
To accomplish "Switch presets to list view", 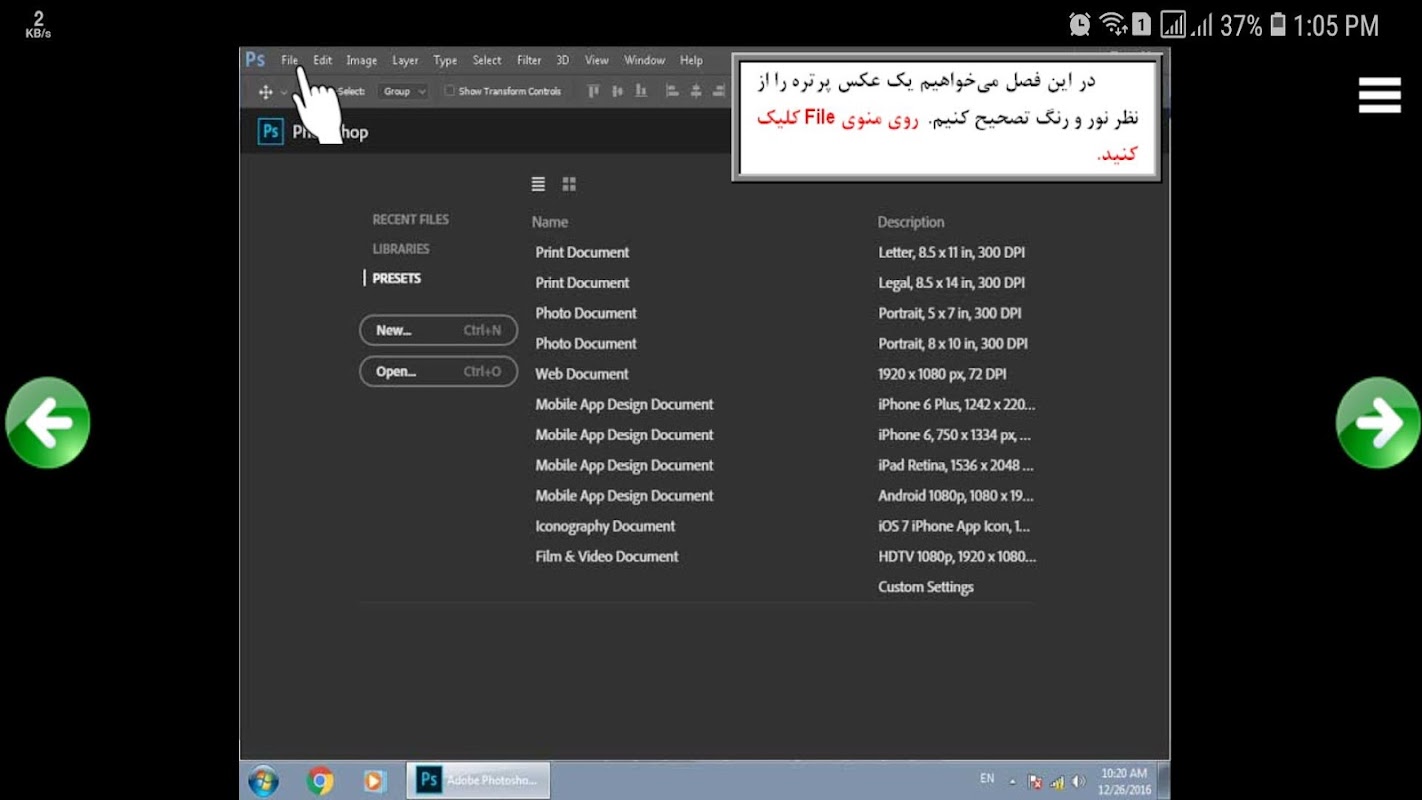I will 538,184.
